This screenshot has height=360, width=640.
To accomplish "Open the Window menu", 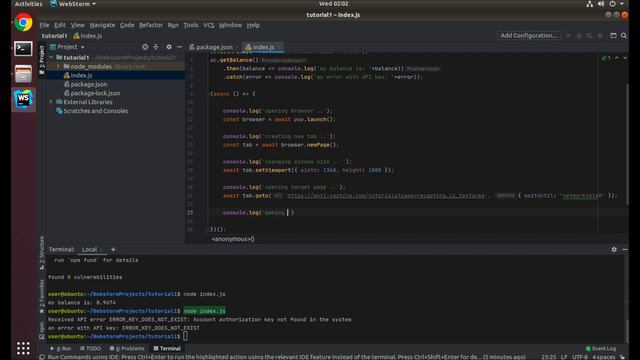I will pyautogui.click(x=230, y=25).
